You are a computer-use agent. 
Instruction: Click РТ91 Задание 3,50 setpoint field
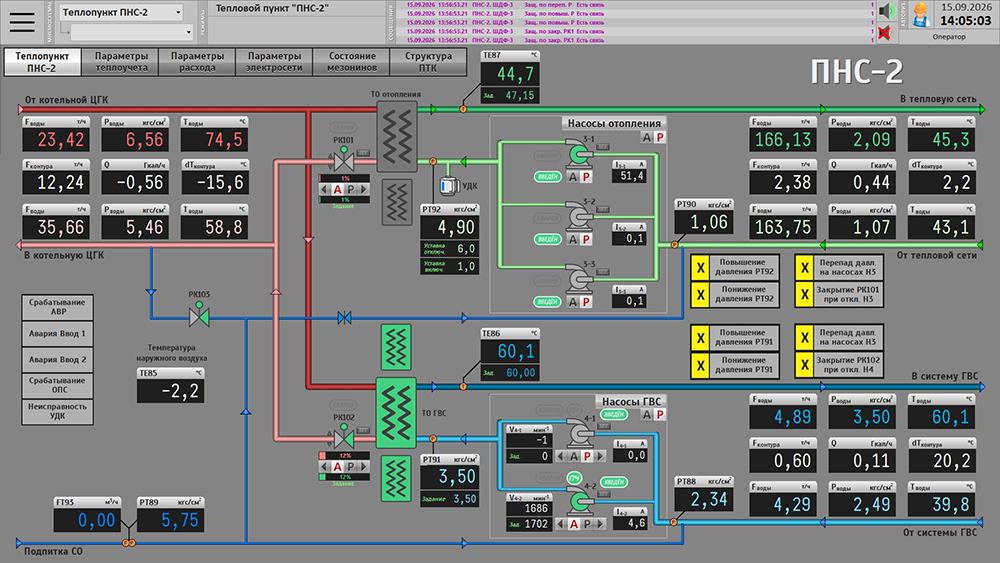pos(450,499)
